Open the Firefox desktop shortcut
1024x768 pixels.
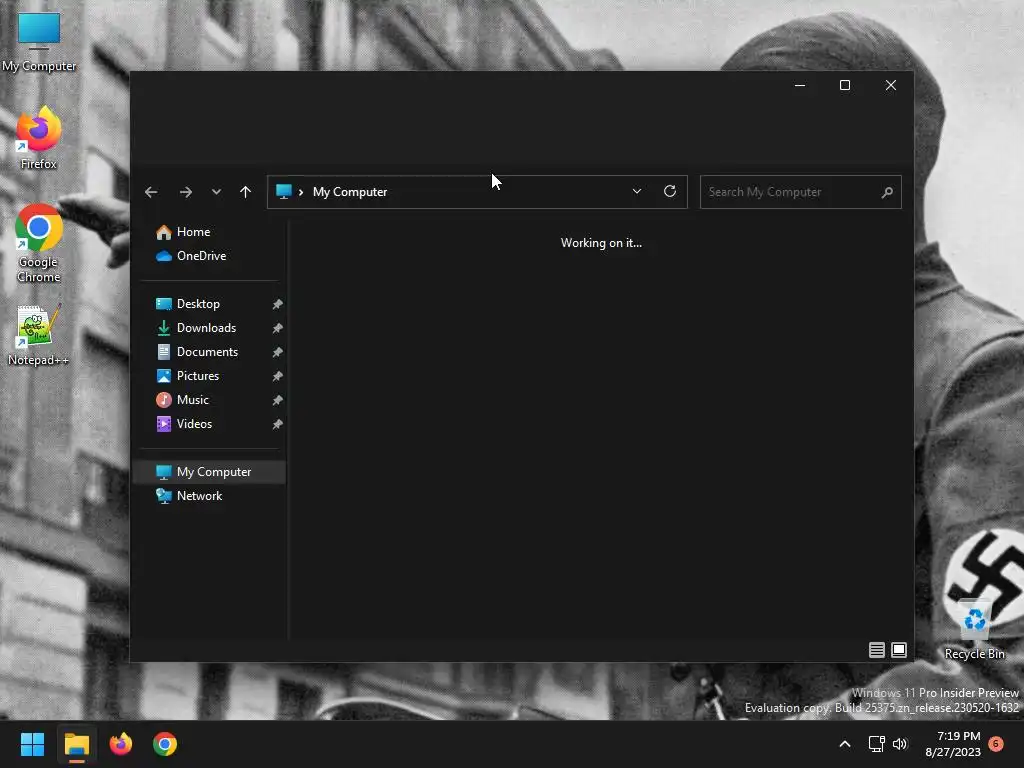[x=39, y=138]
